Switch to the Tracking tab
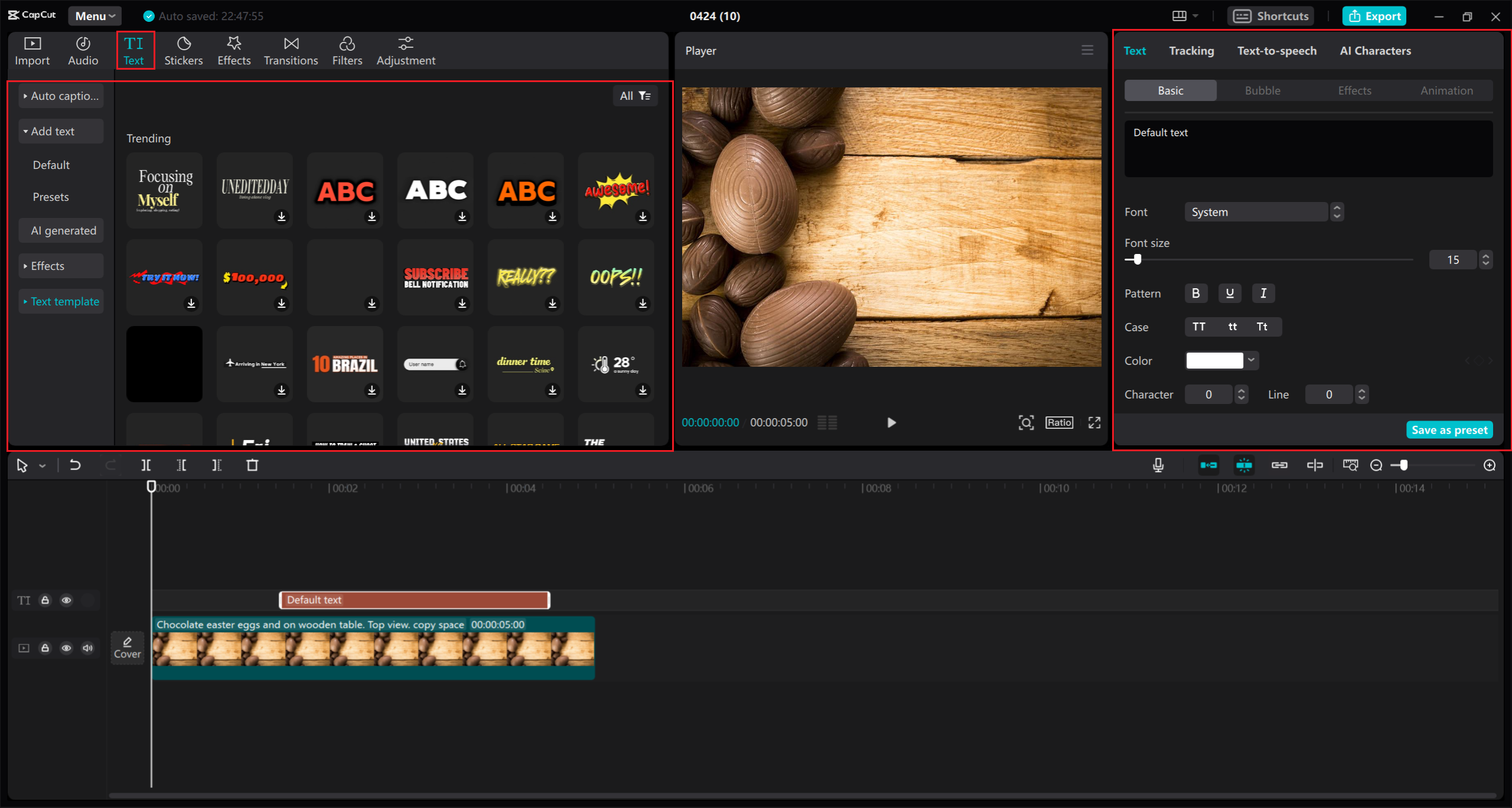The height and width of the screenshot is (808, 1512). (1191, 50)
